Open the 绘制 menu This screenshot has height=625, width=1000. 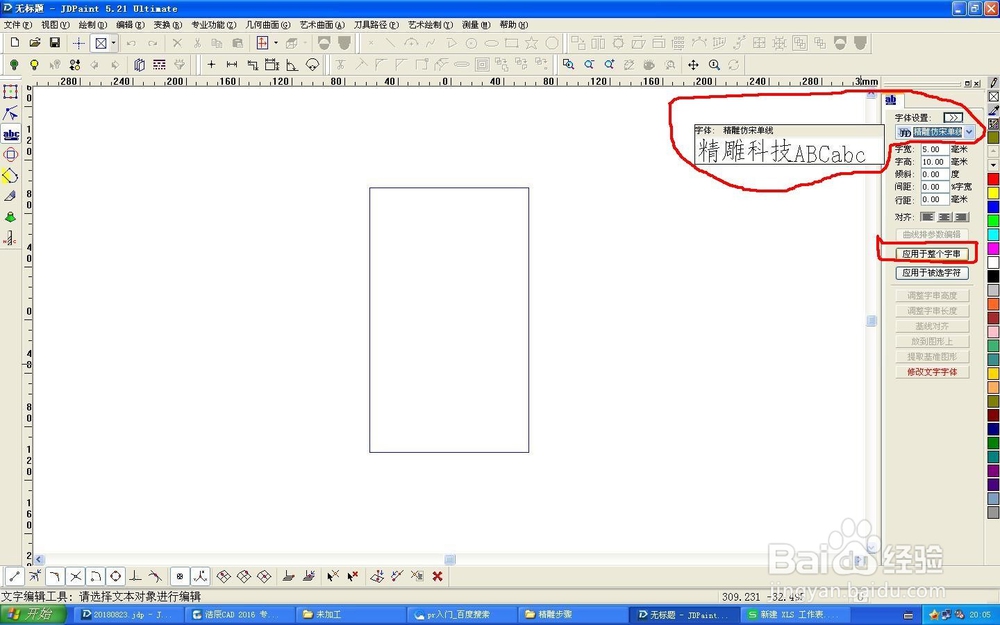pyautogui.click(x=93, y=25)
